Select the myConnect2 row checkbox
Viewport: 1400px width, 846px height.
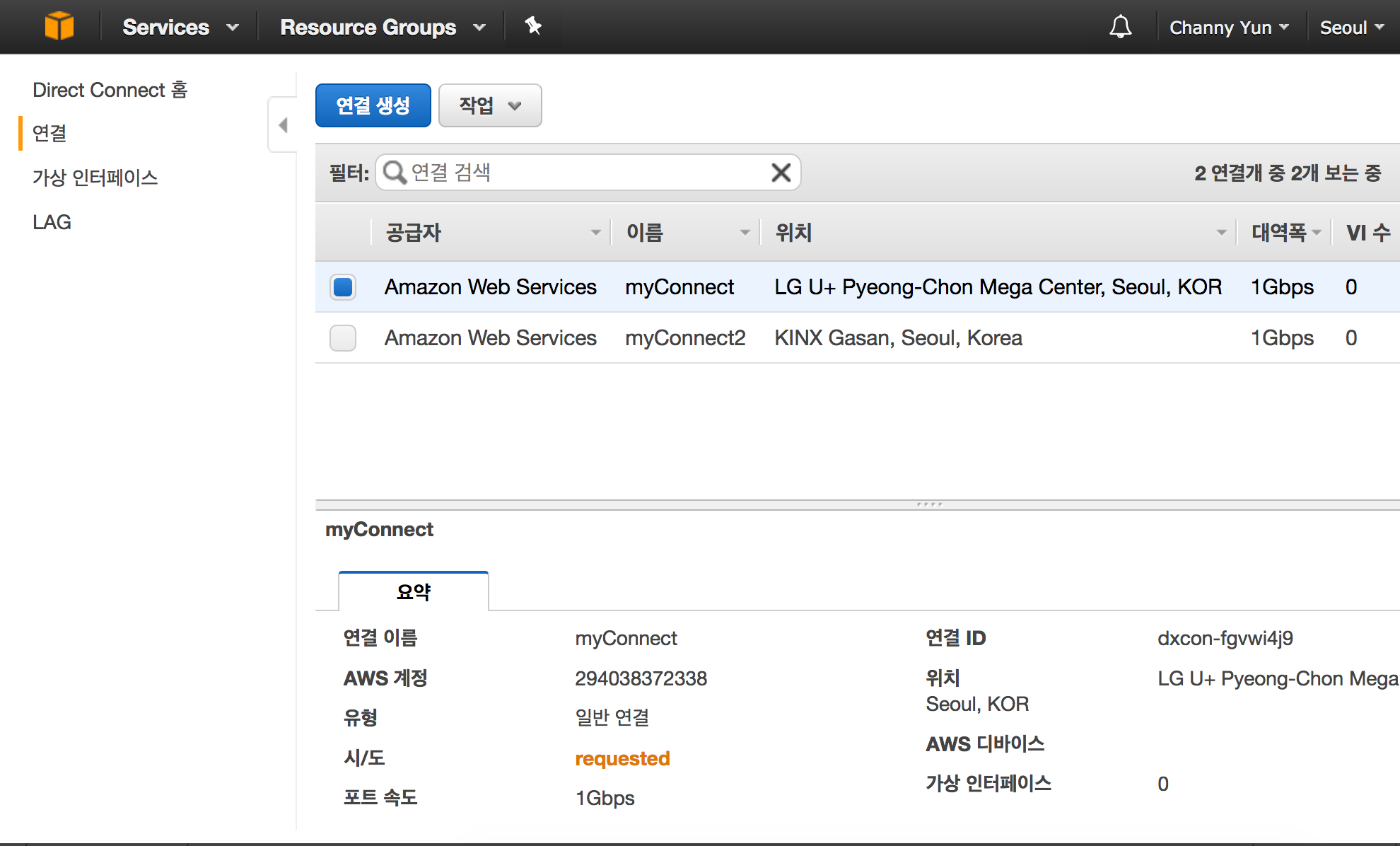343,338
